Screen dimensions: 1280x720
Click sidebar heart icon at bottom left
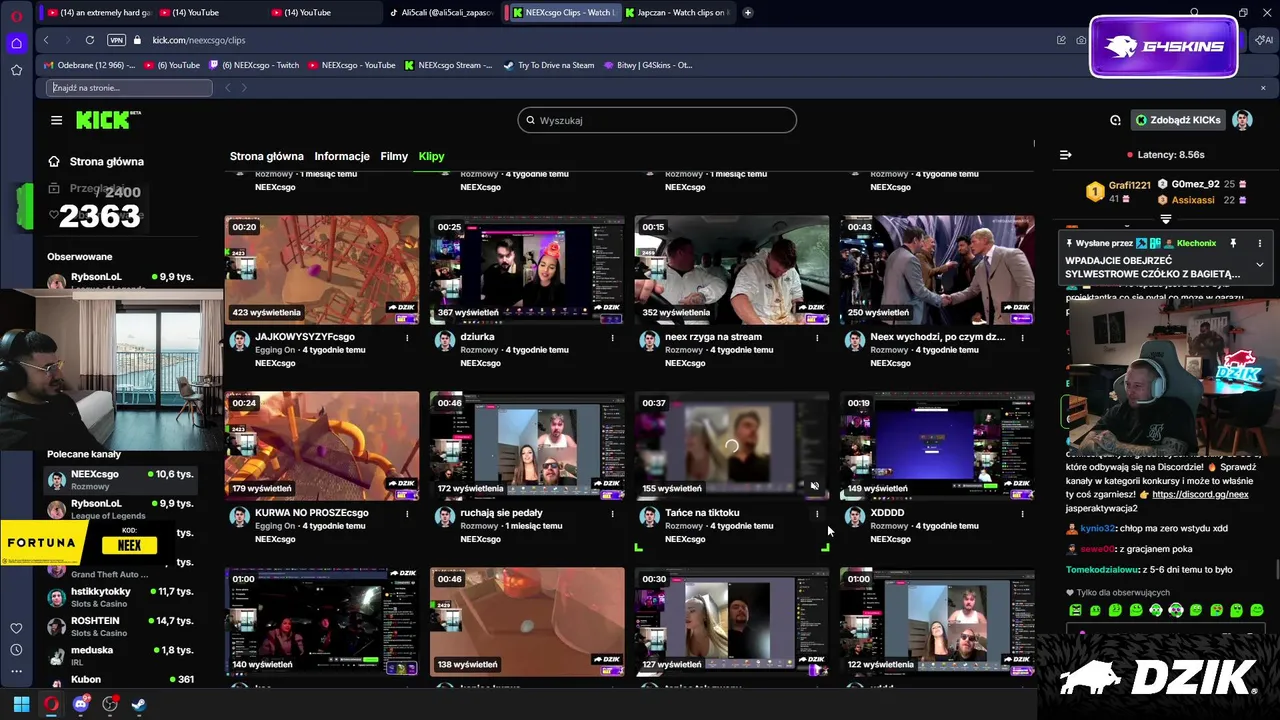pyautogui.click(x=16, y=628)
